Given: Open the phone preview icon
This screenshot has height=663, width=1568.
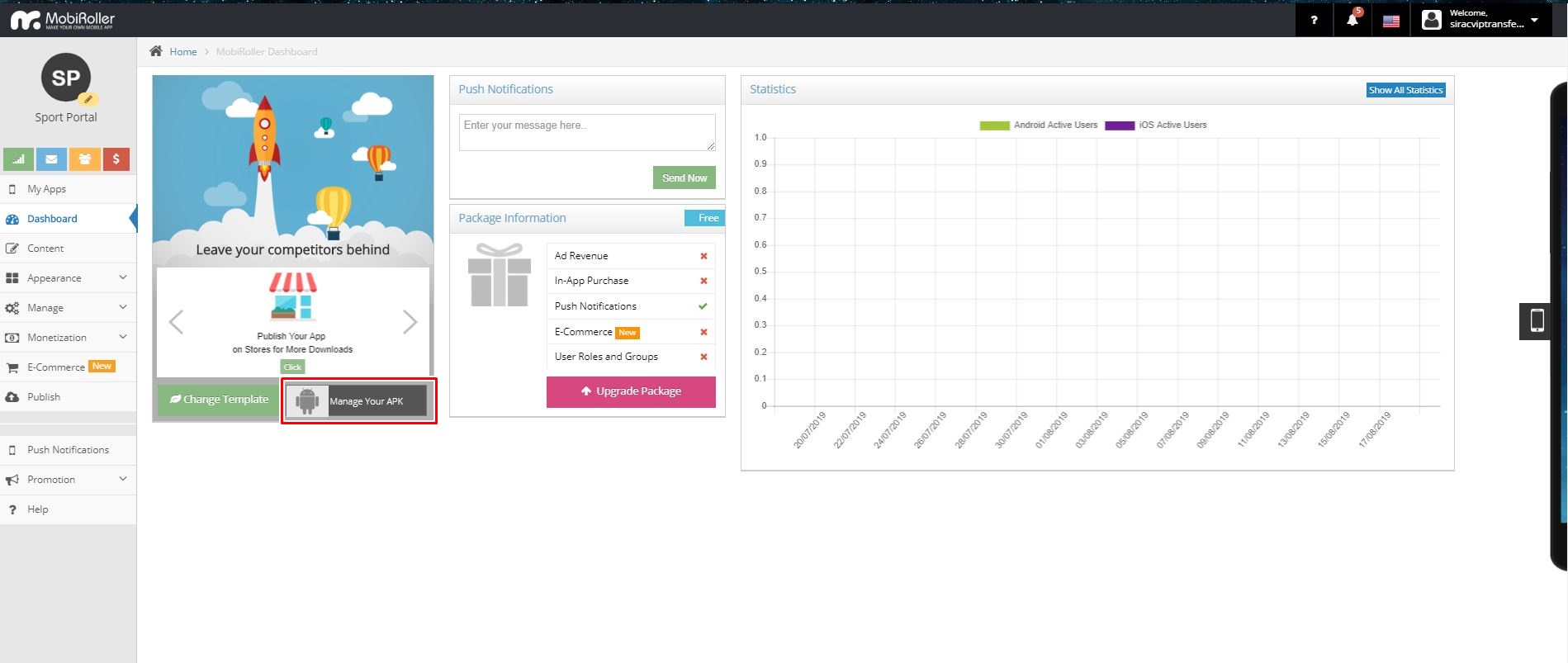Looking at the screenshot, I should click(1537, 320).
